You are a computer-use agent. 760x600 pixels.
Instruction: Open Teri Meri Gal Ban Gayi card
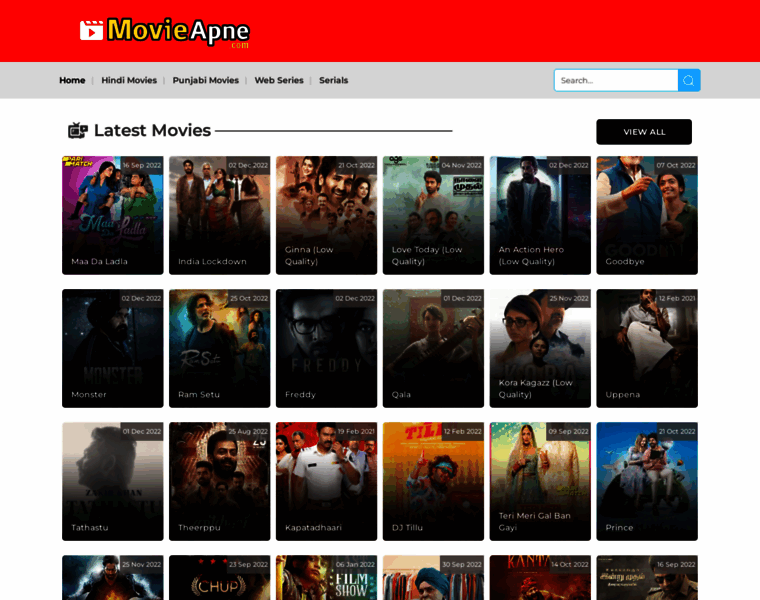coord(540,481)
